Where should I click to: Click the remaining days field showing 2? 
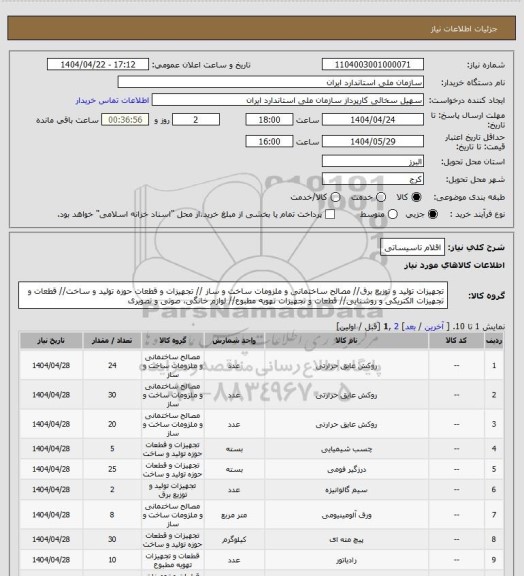point(196,120)
